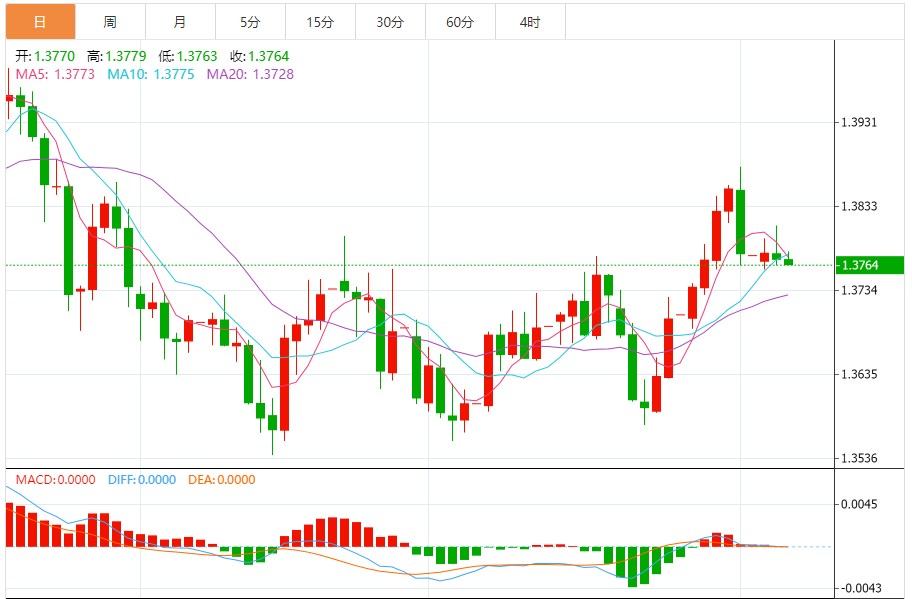Switch to the 周 weekly tab
The height and width of the screenshot is (599, 912).
(x=111, y=22)
